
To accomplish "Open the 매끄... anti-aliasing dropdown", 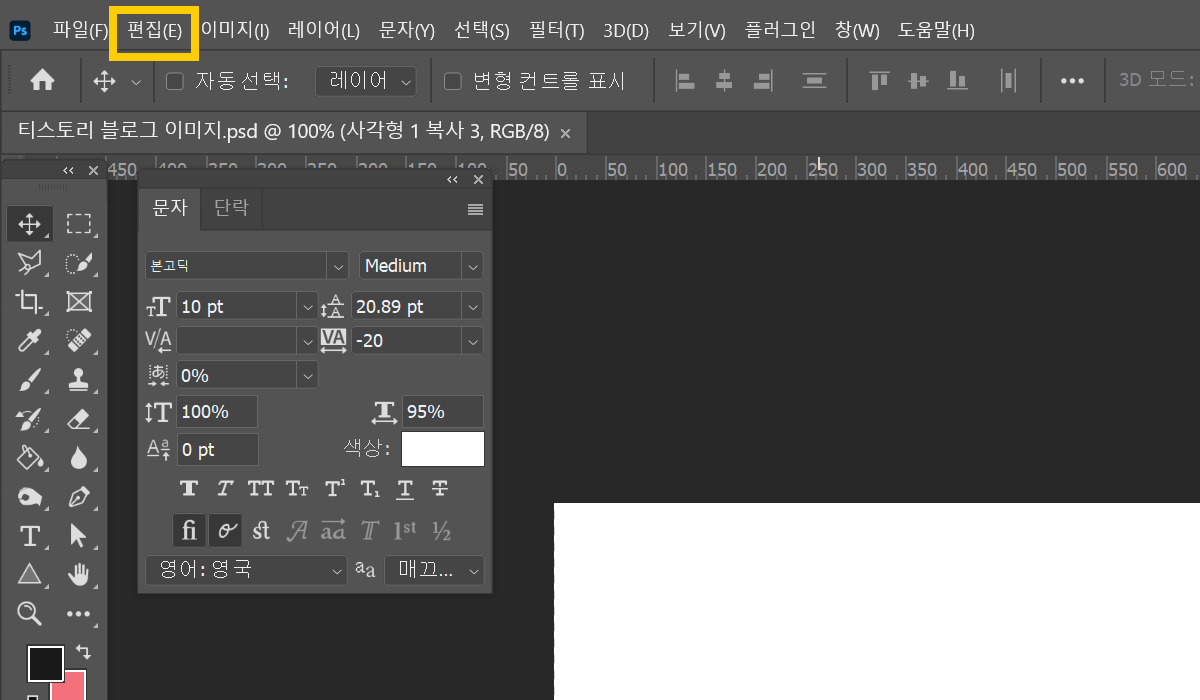I will pyautogui.click(x=434, y=570).
